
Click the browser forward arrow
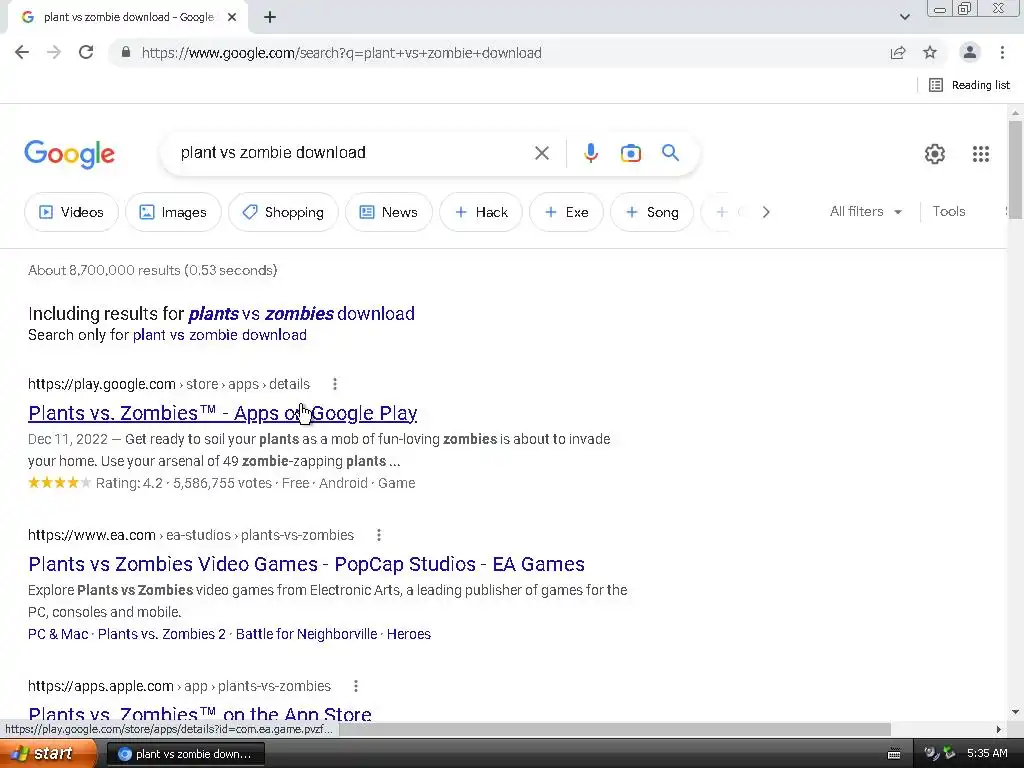54,52
